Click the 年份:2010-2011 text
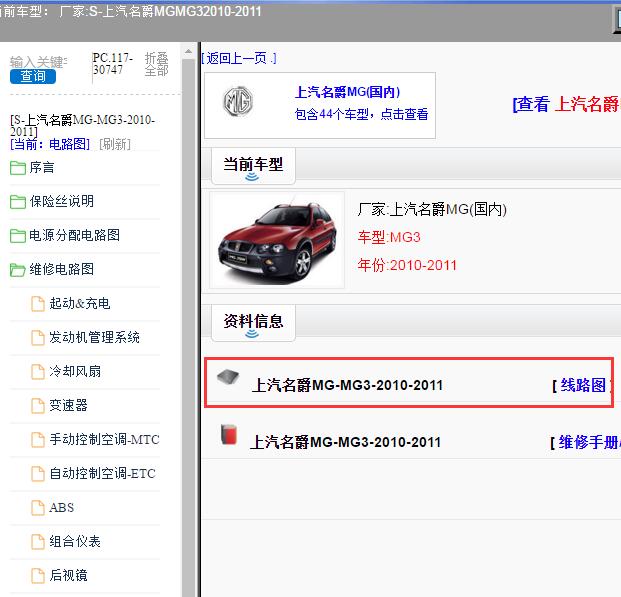This screenshot has width=621, height=597. pyautogui.click(x=407, y=265)
